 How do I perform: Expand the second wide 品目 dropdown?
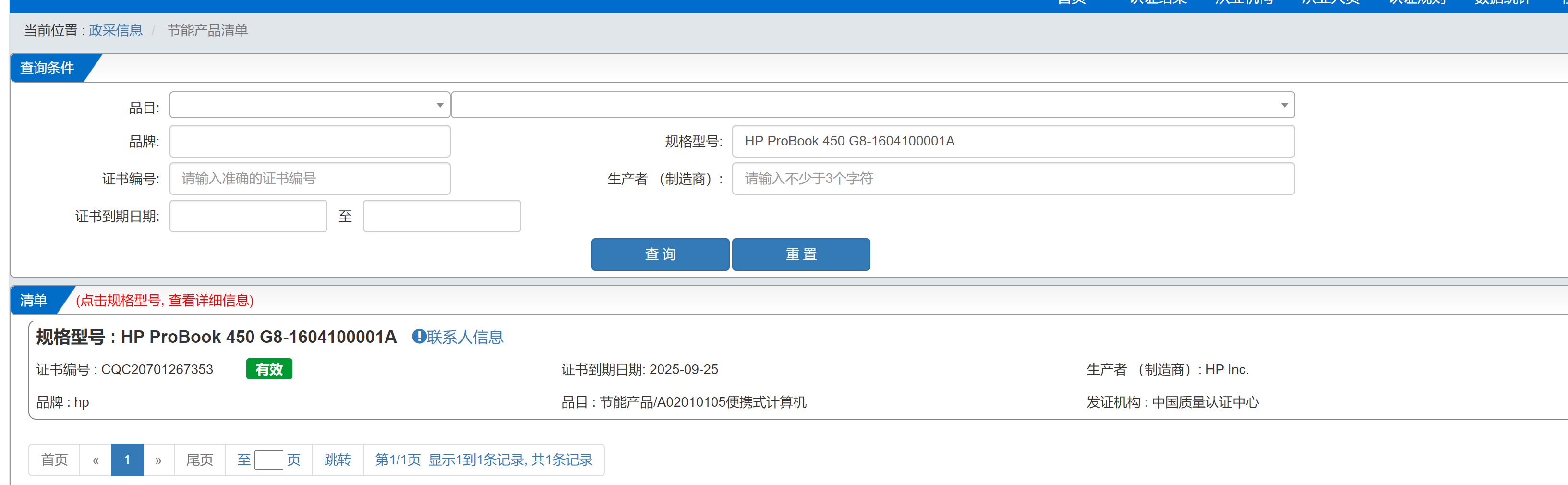(x=873, y=105)
